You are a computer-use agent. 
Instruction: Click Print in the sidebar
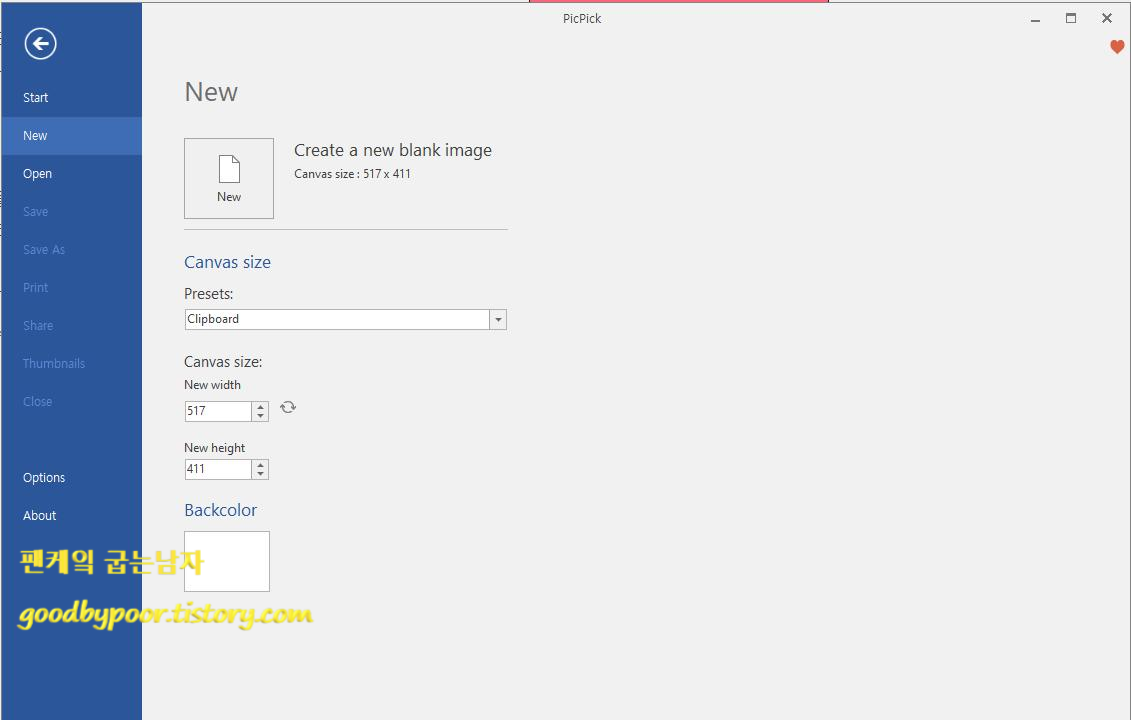[x=71, y=288]
